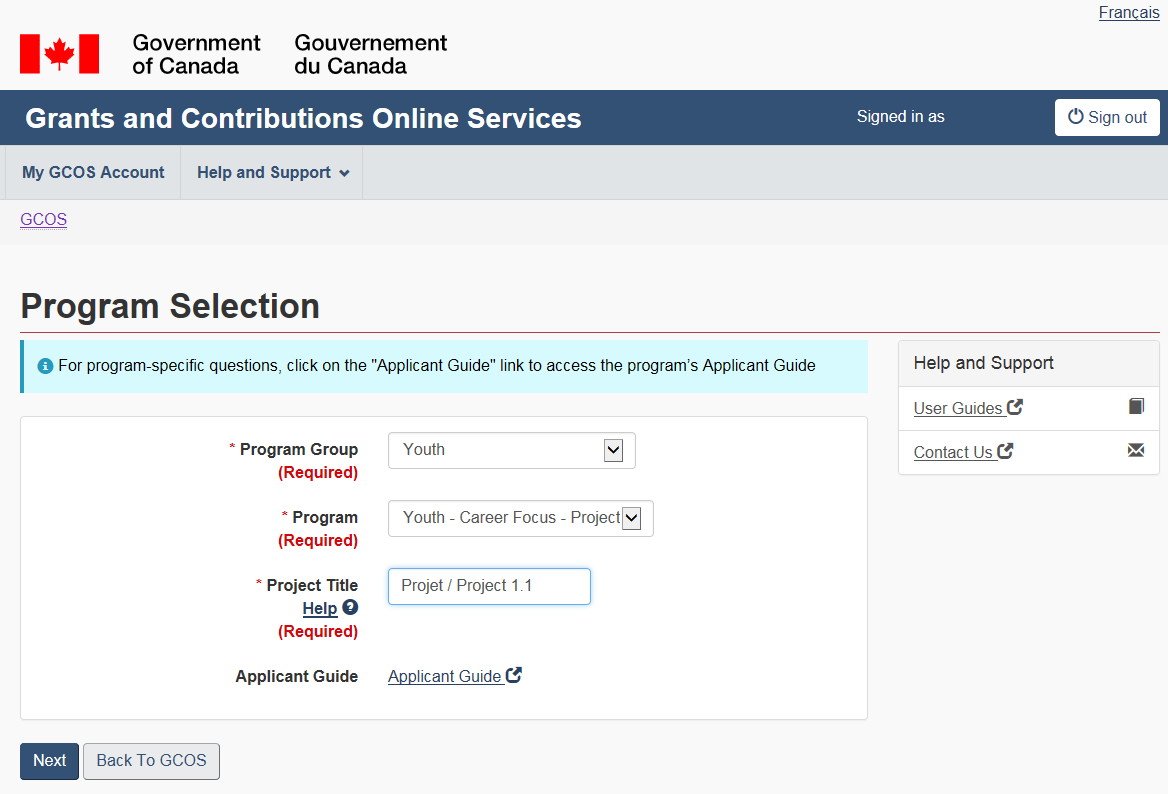This screenshot has width=1168, height=794.
Task: Focus the Project Title text field
Action: (x=489, y=586)
